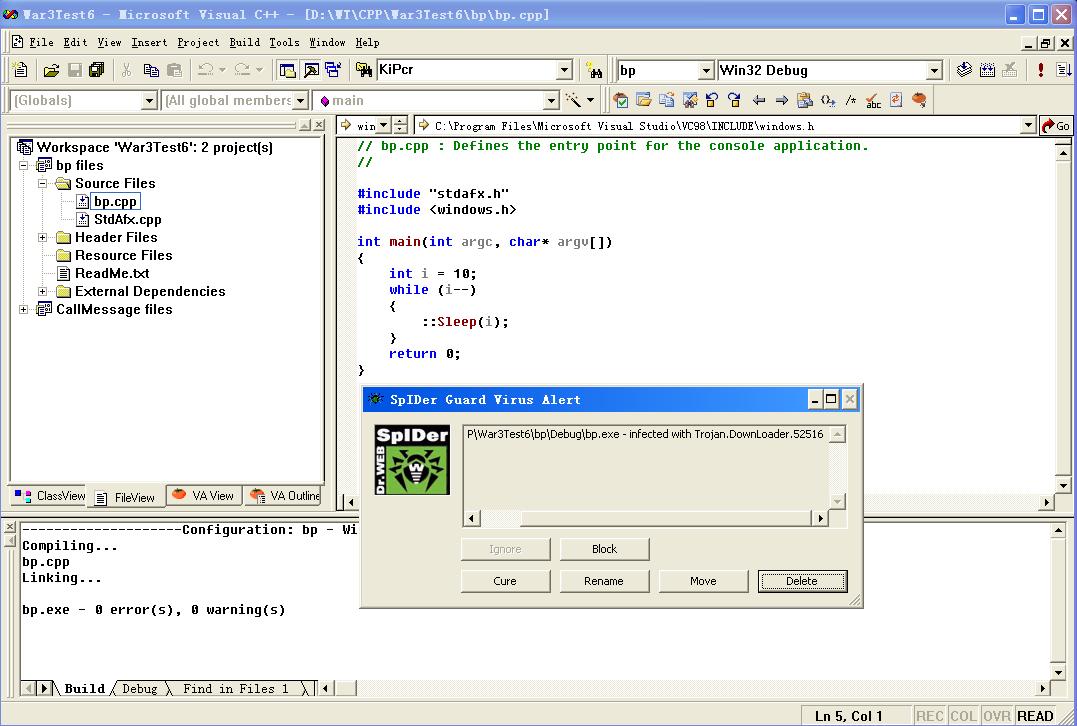Click the Go button next to path box
1077x726 pixels.
(1056, 126)
